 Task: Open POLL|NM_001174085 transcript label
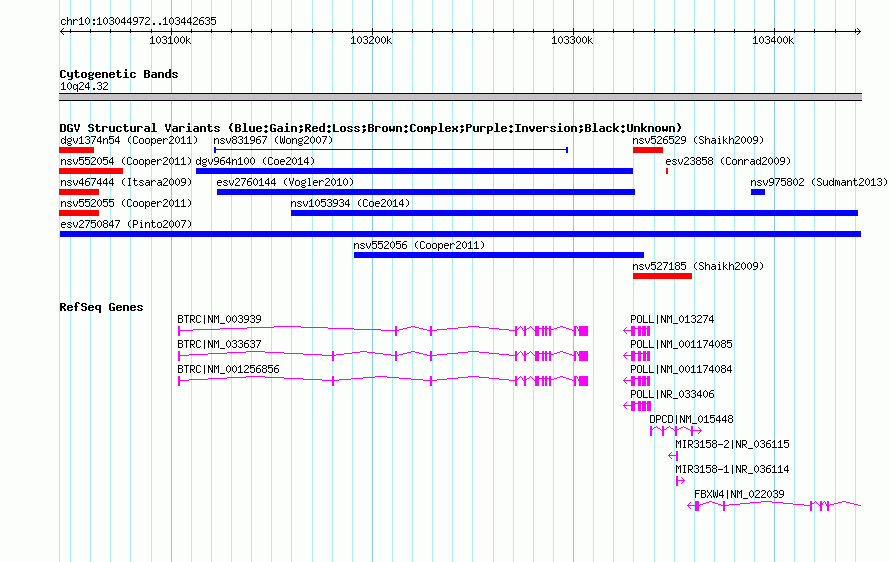tap(681, 344)
